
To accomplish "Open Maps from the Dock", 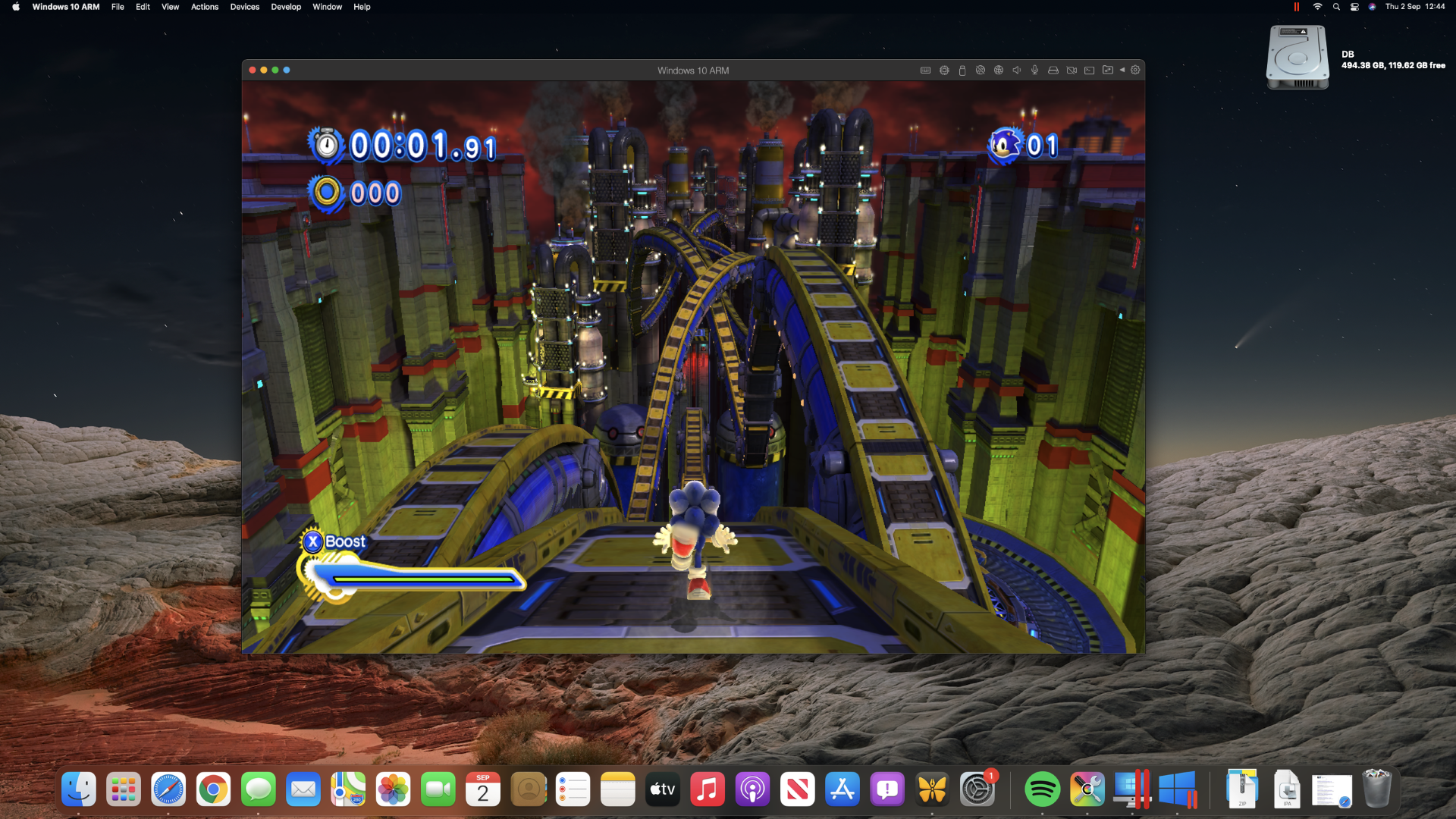I will pyautogui.click(x=348, y=789).
